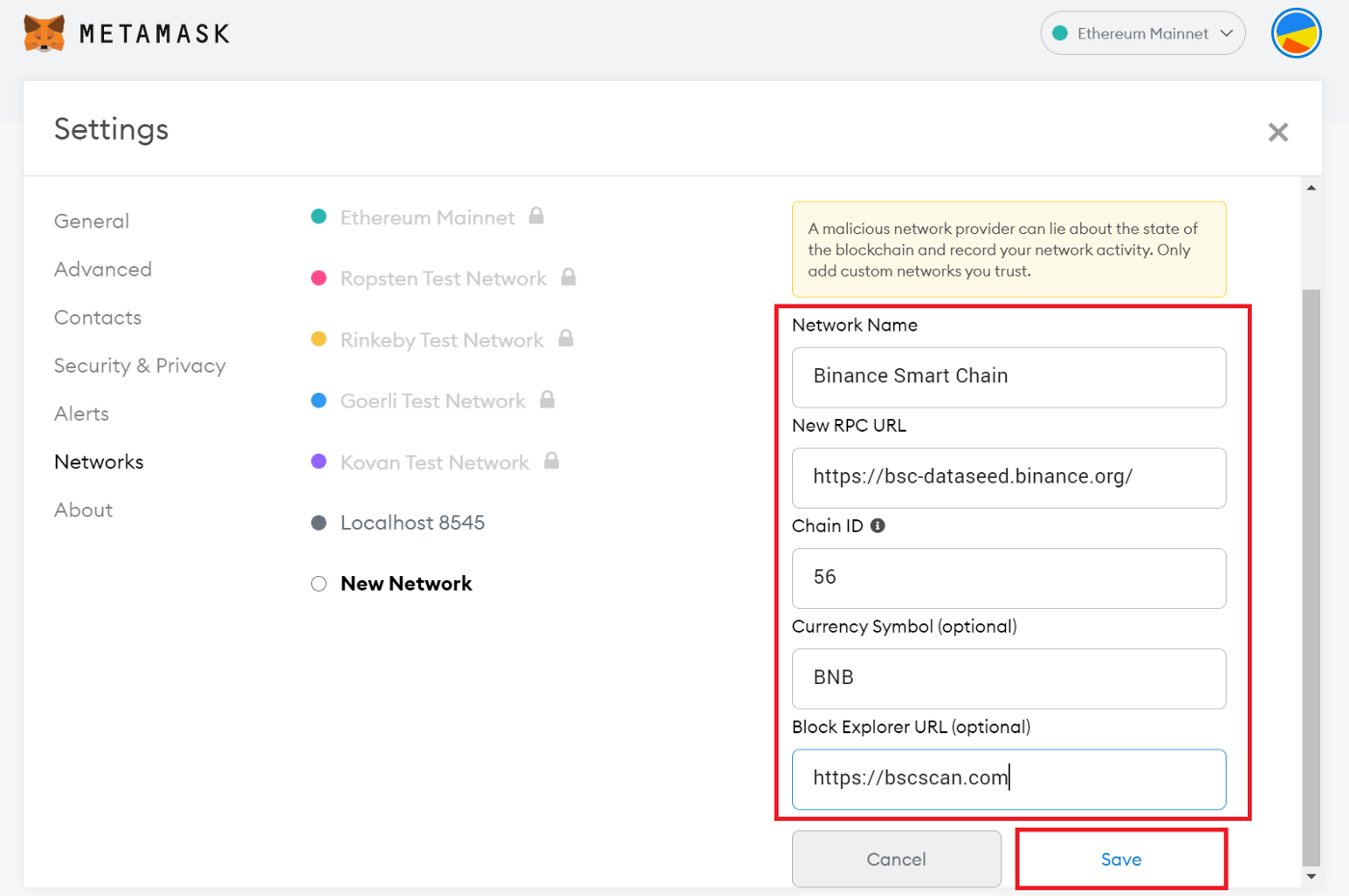Open the Security & Privacy settings tab

point(140,366)
